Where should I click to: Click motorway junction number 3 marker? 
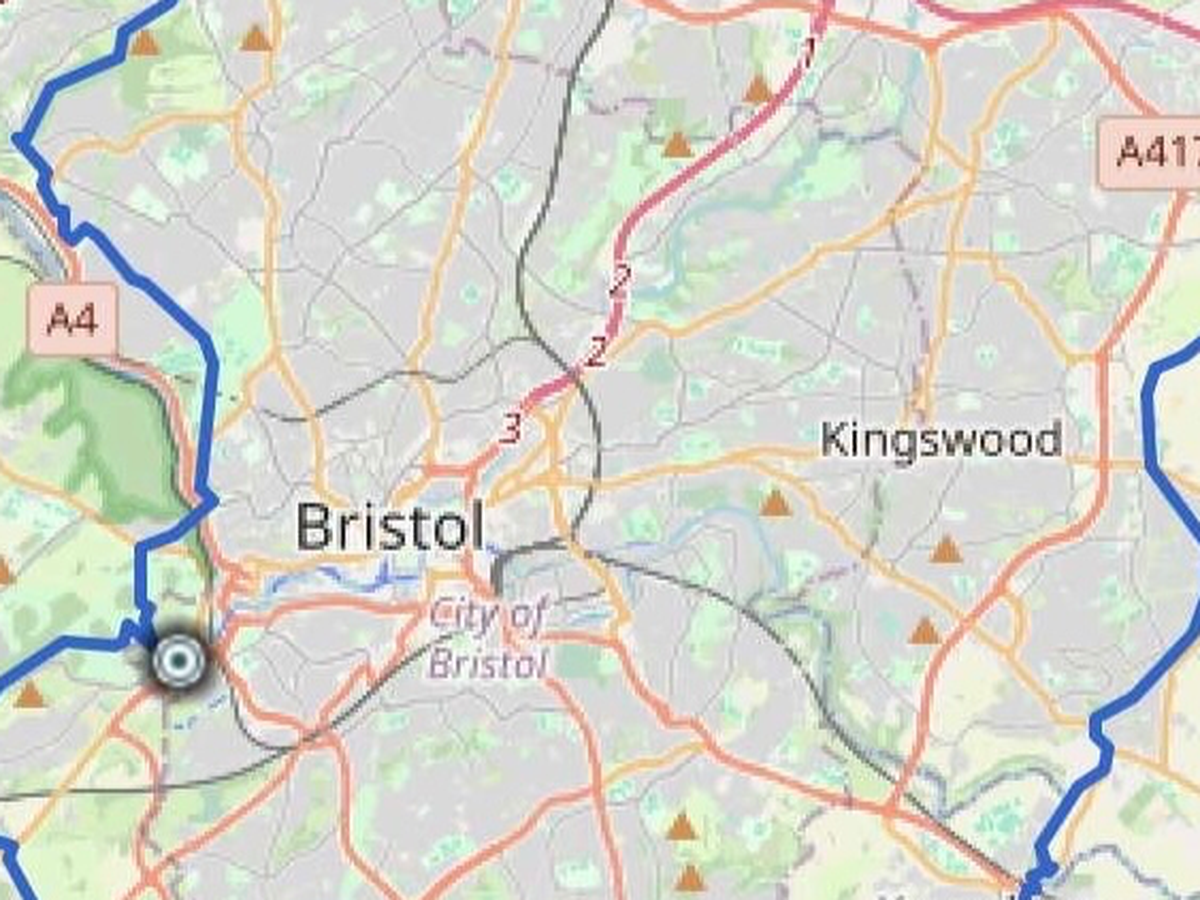coord(511,428)
